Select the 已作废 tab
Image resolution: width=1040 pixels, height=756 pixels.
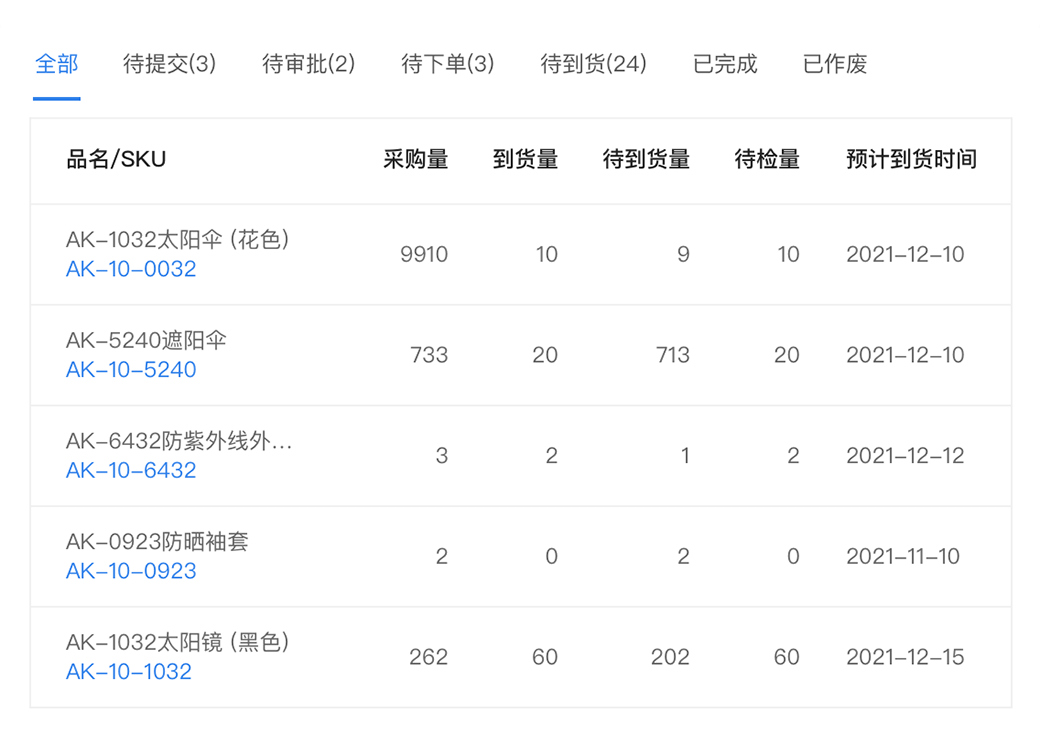(x=833, y=64)
